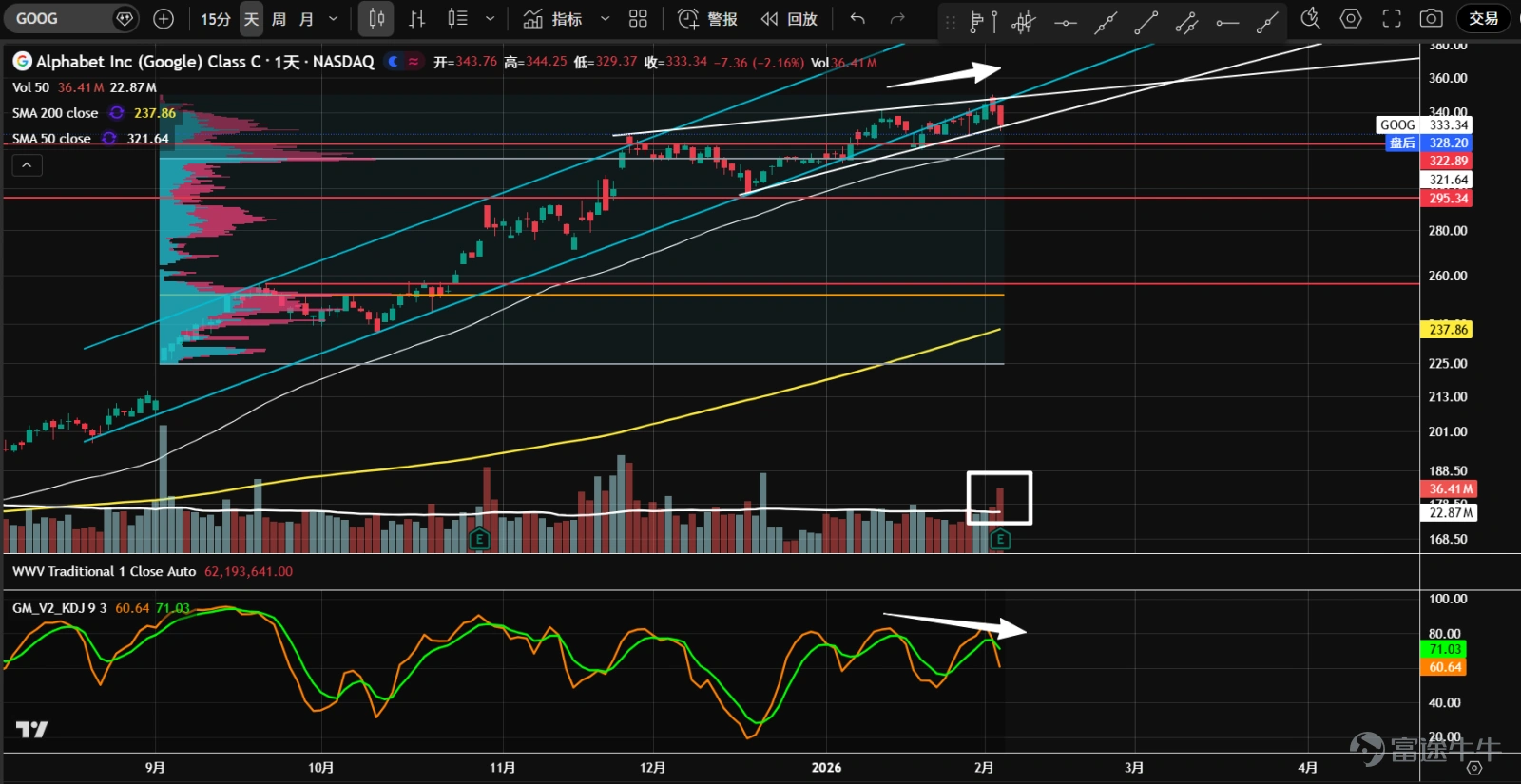This screenshot has height=784, width=1521.
Task: Expand the timeframe interval dropdown
Action: click(333, 18)
